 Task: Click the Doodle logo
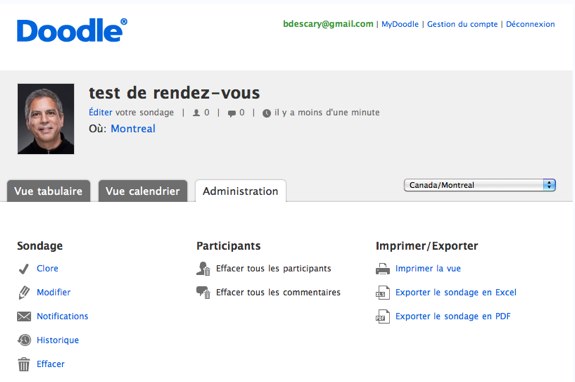(x=72, y=30)
